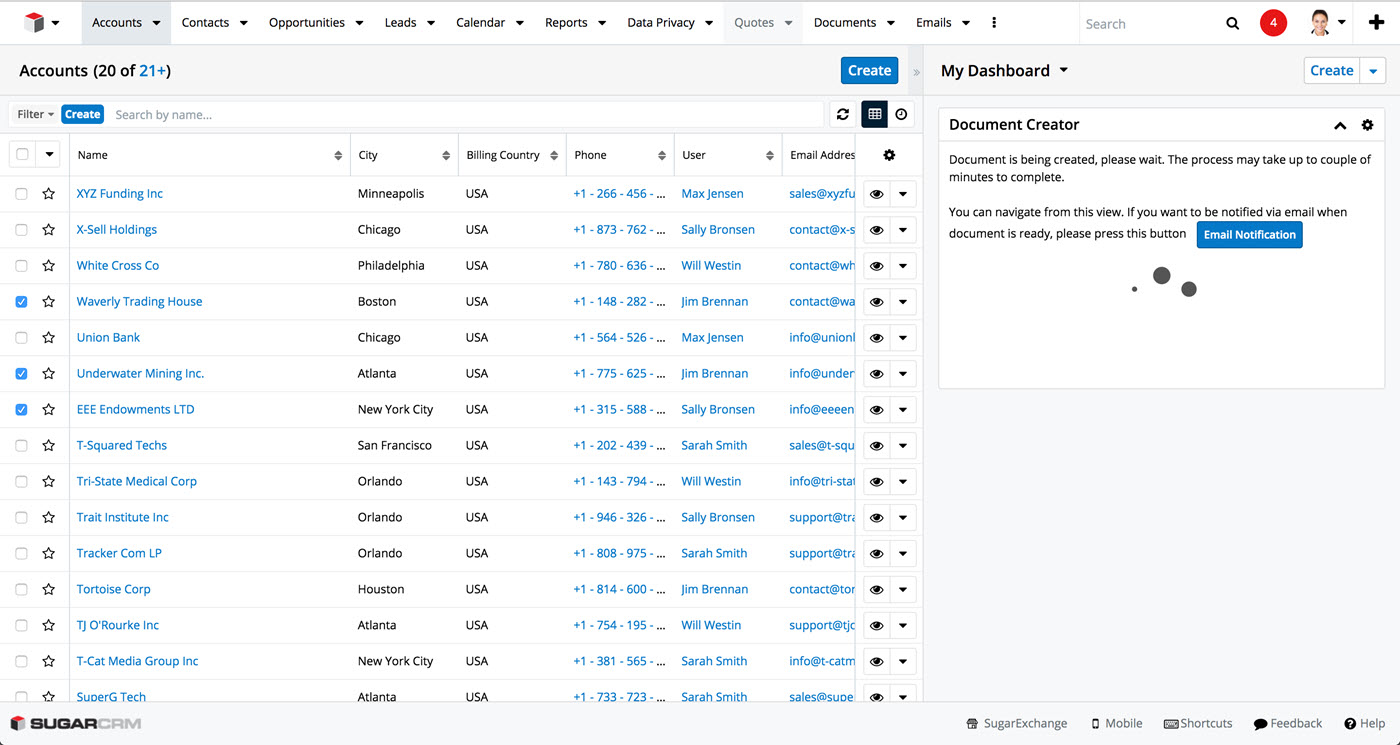Go to the Emails module

934,23
